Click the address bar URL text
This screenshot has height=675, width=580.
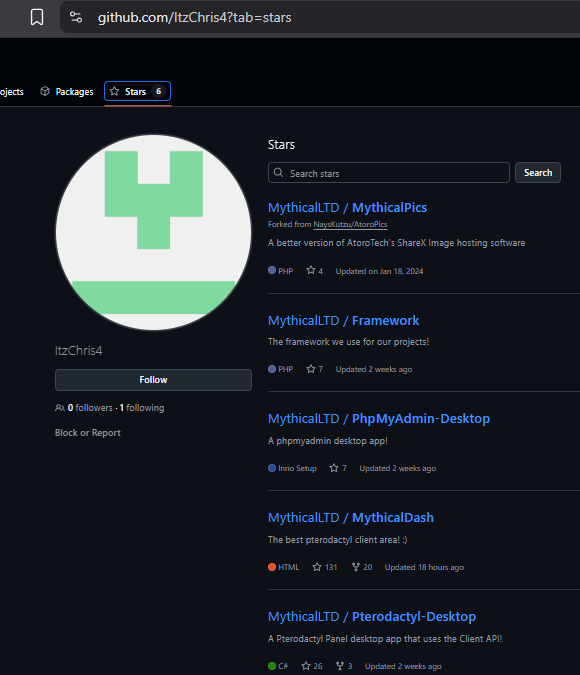[195, 17]
